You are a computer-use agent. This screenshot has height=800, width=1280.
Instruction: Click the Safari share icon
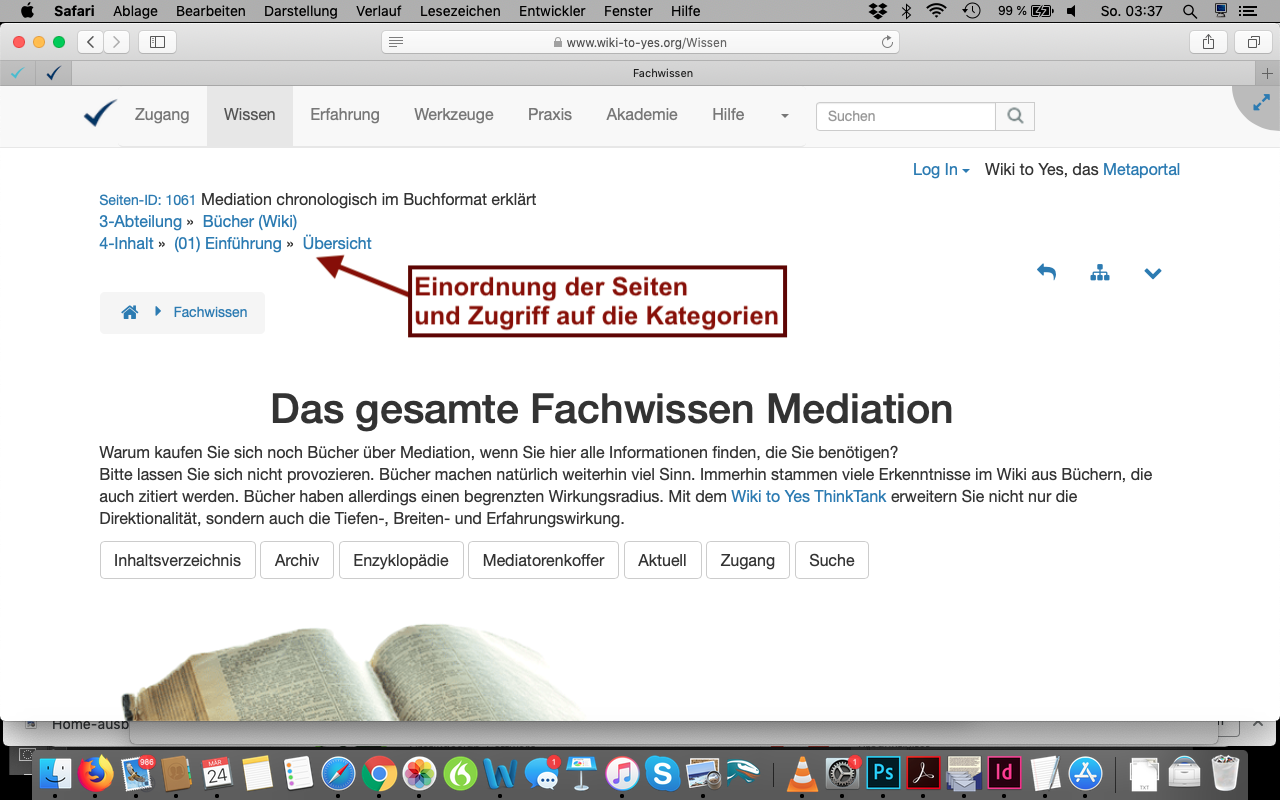click(1209, 42)
